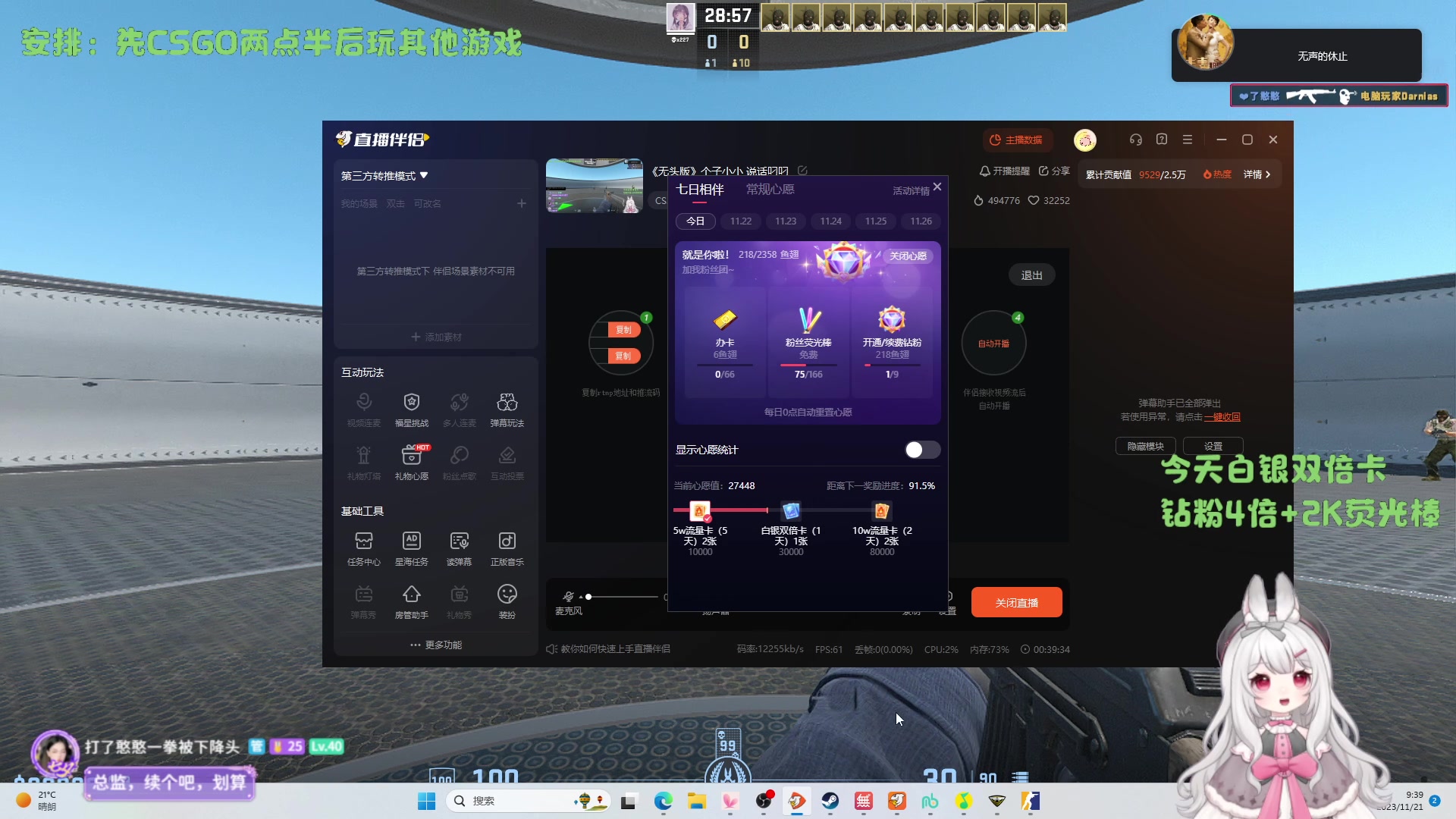Click 白银双倍卡 reward milestone marker

coord(791,510)
